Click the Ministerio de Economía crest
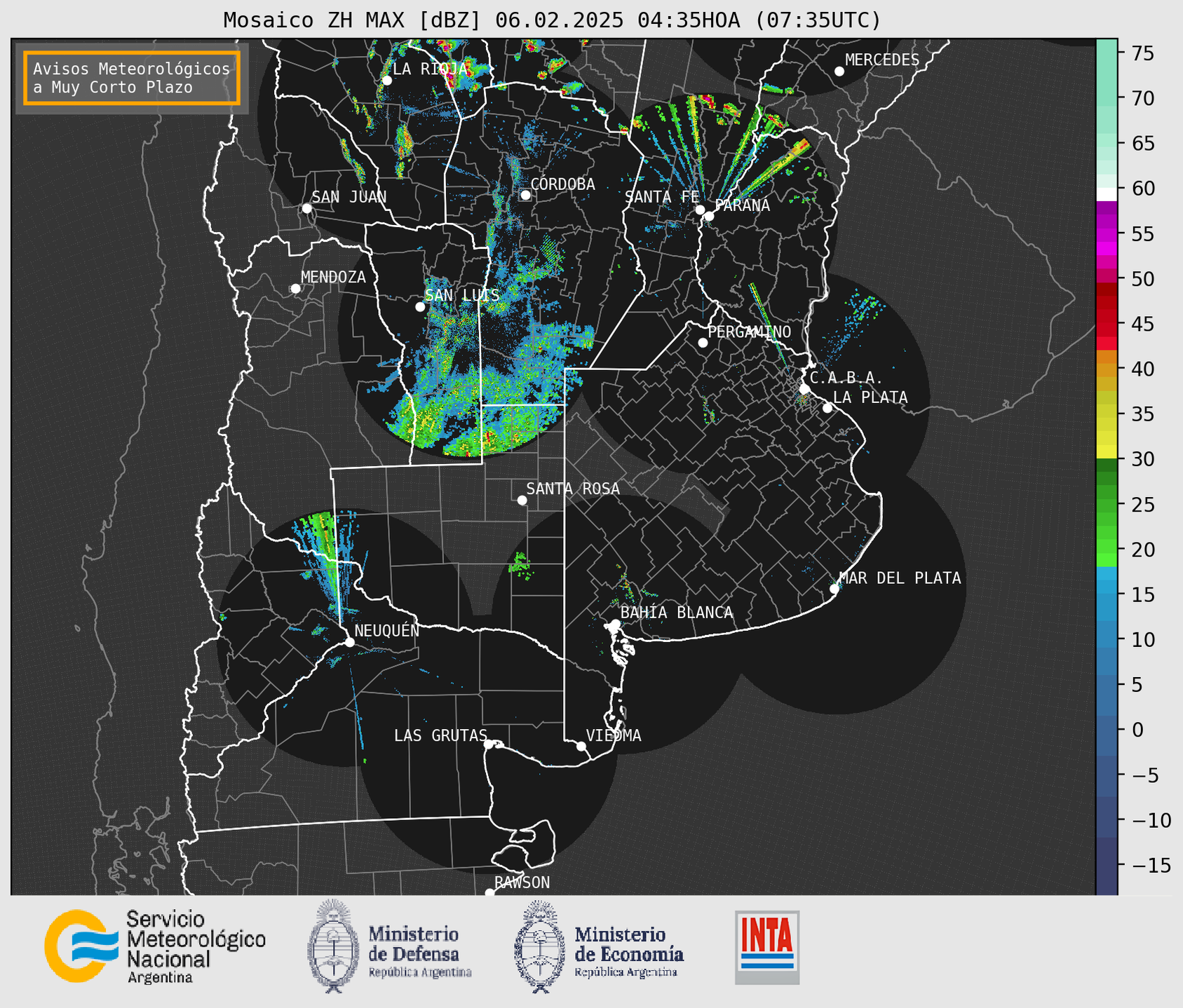 click(539, 946)
